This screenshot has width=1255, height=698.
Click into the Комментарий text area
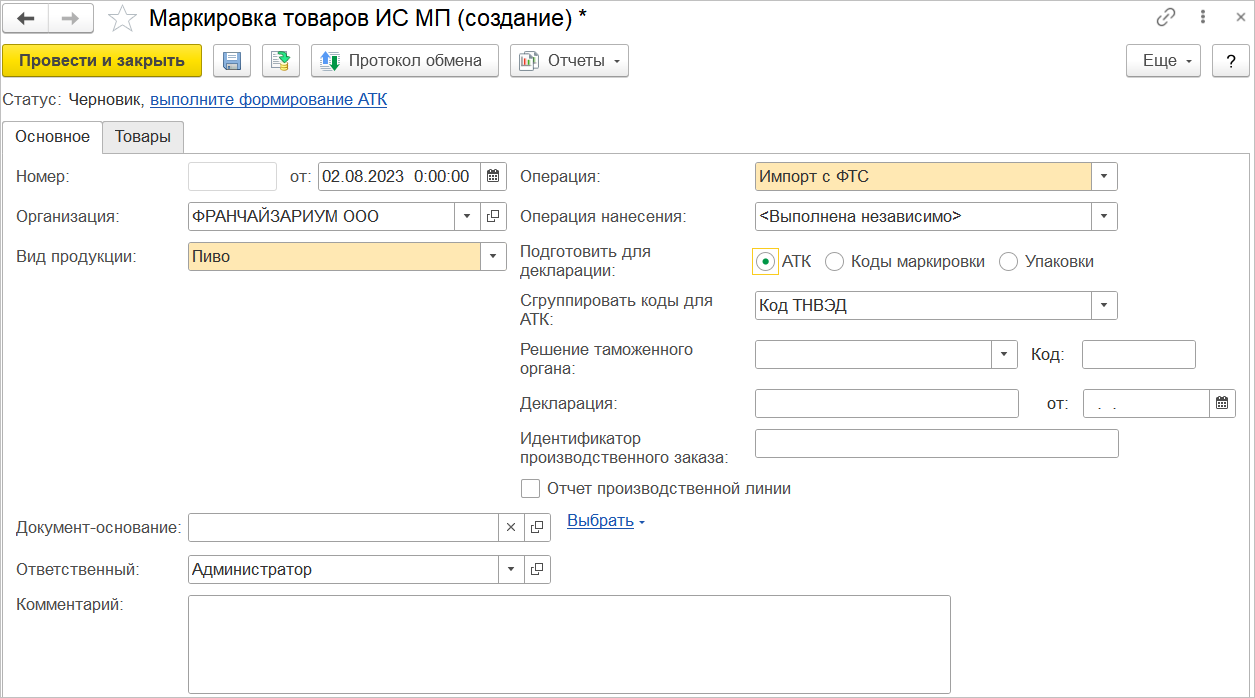coord(568,644)
